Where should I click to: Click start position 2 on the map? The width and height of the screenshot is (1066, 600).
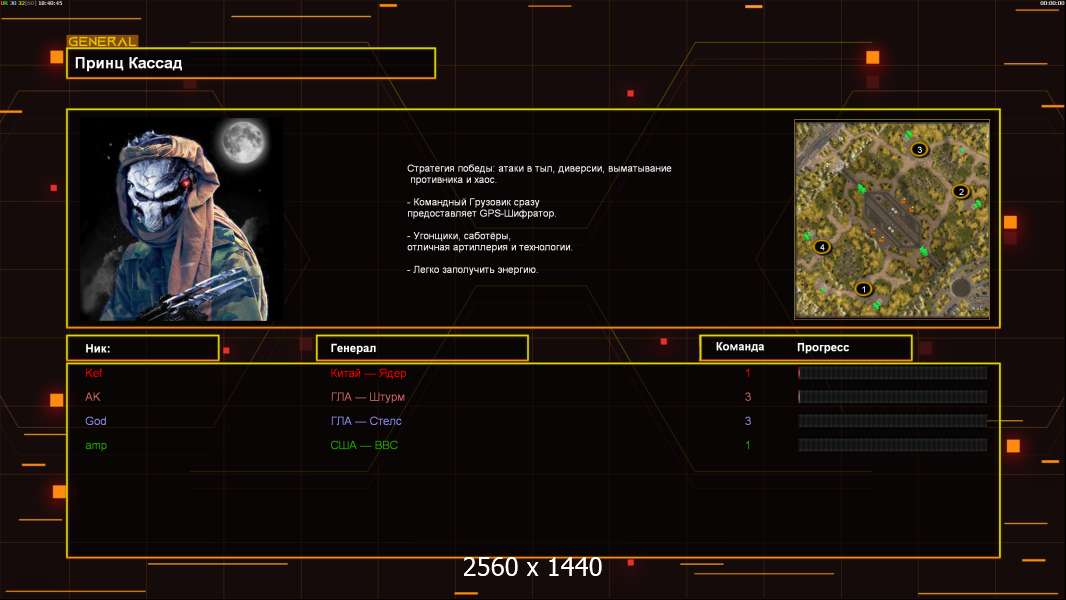point(961,191)
